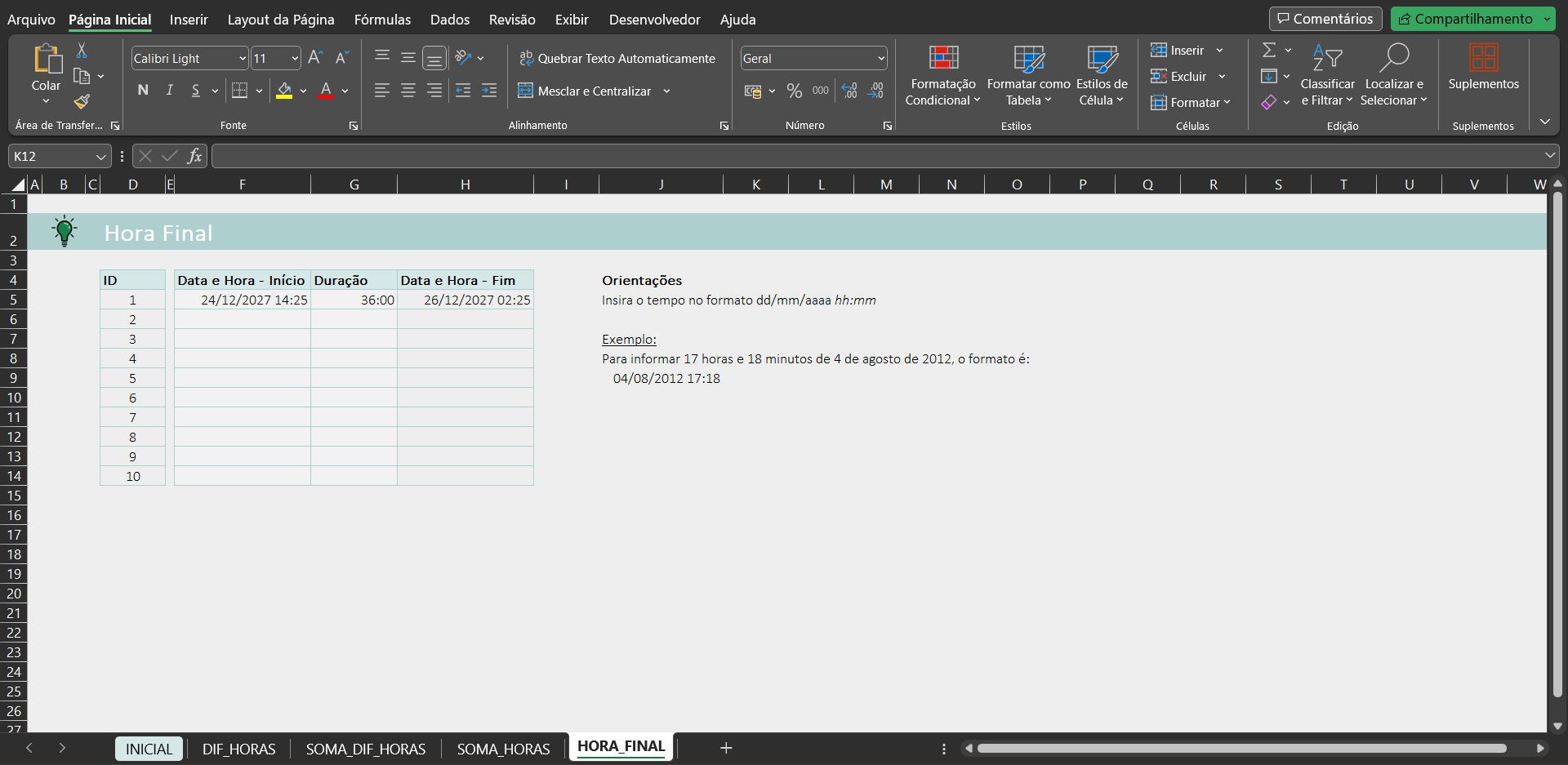This screenshot has height=765, width=1568.
Task: Expand the Fill Color dropdown arrow
Action: click(x=303, y=91)
